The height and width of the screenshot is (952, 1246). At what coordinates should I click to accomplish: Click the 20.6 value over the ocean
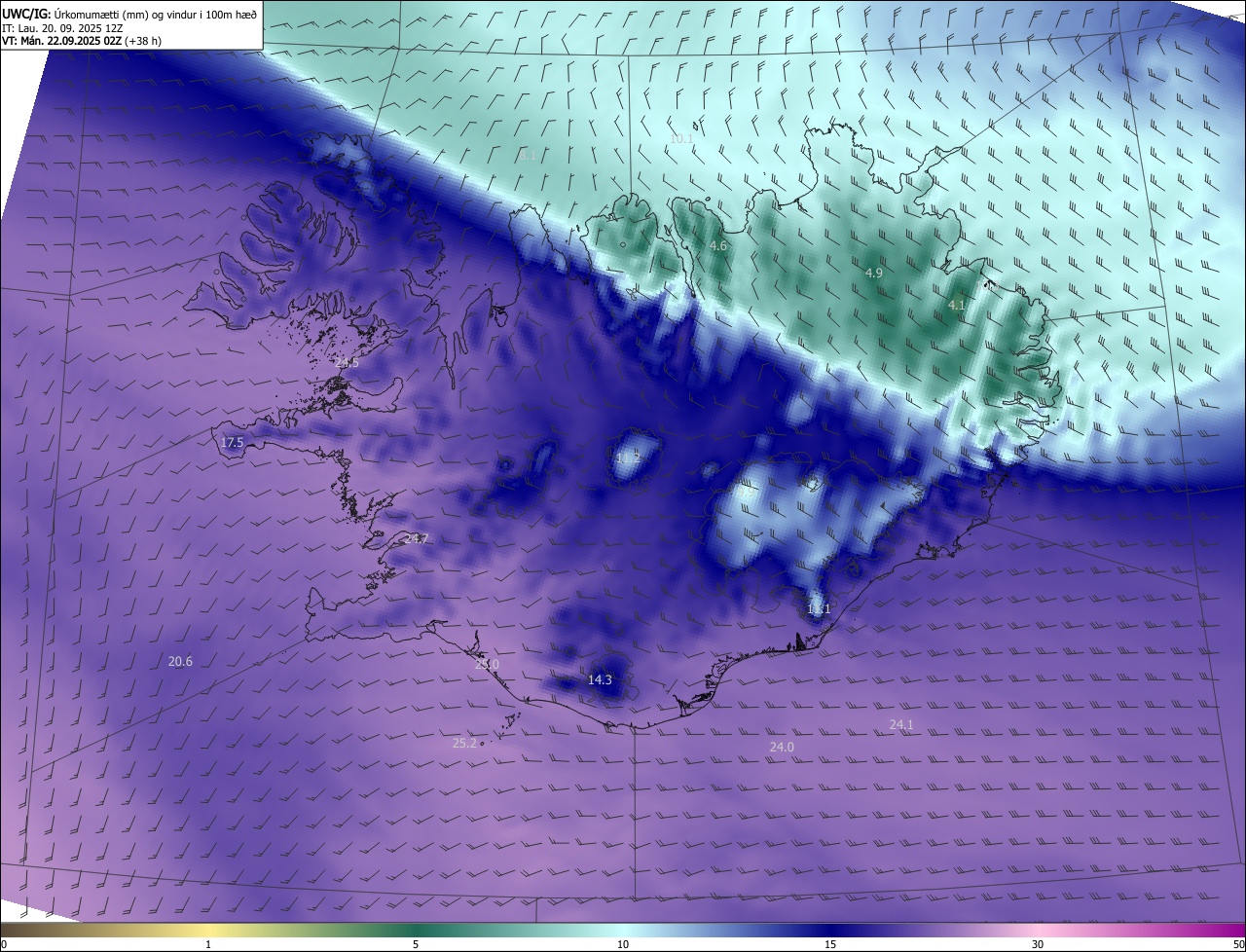[x=180, y=662]
